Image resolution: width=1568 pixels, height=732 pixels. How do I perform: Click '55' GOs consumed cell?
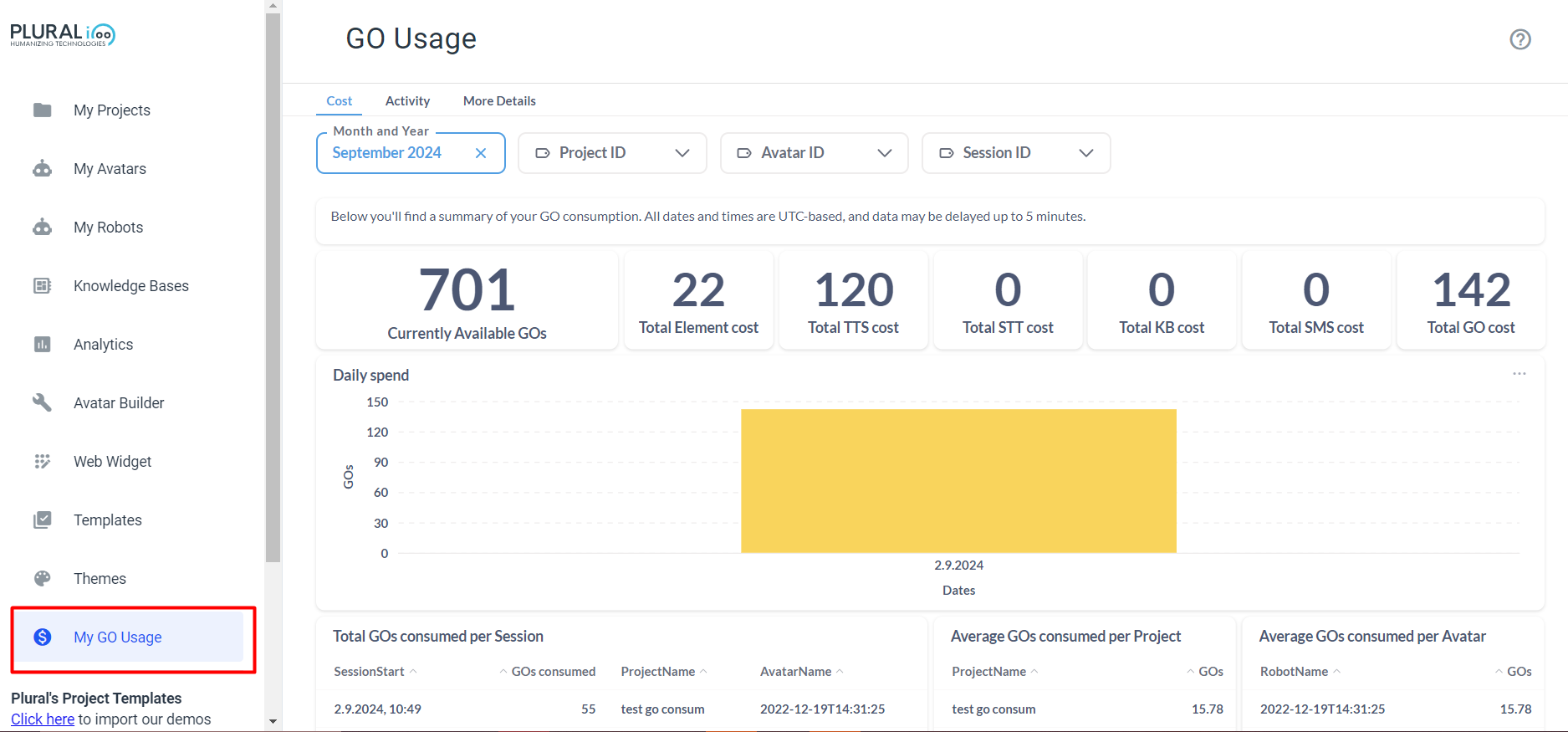point(588,709)
